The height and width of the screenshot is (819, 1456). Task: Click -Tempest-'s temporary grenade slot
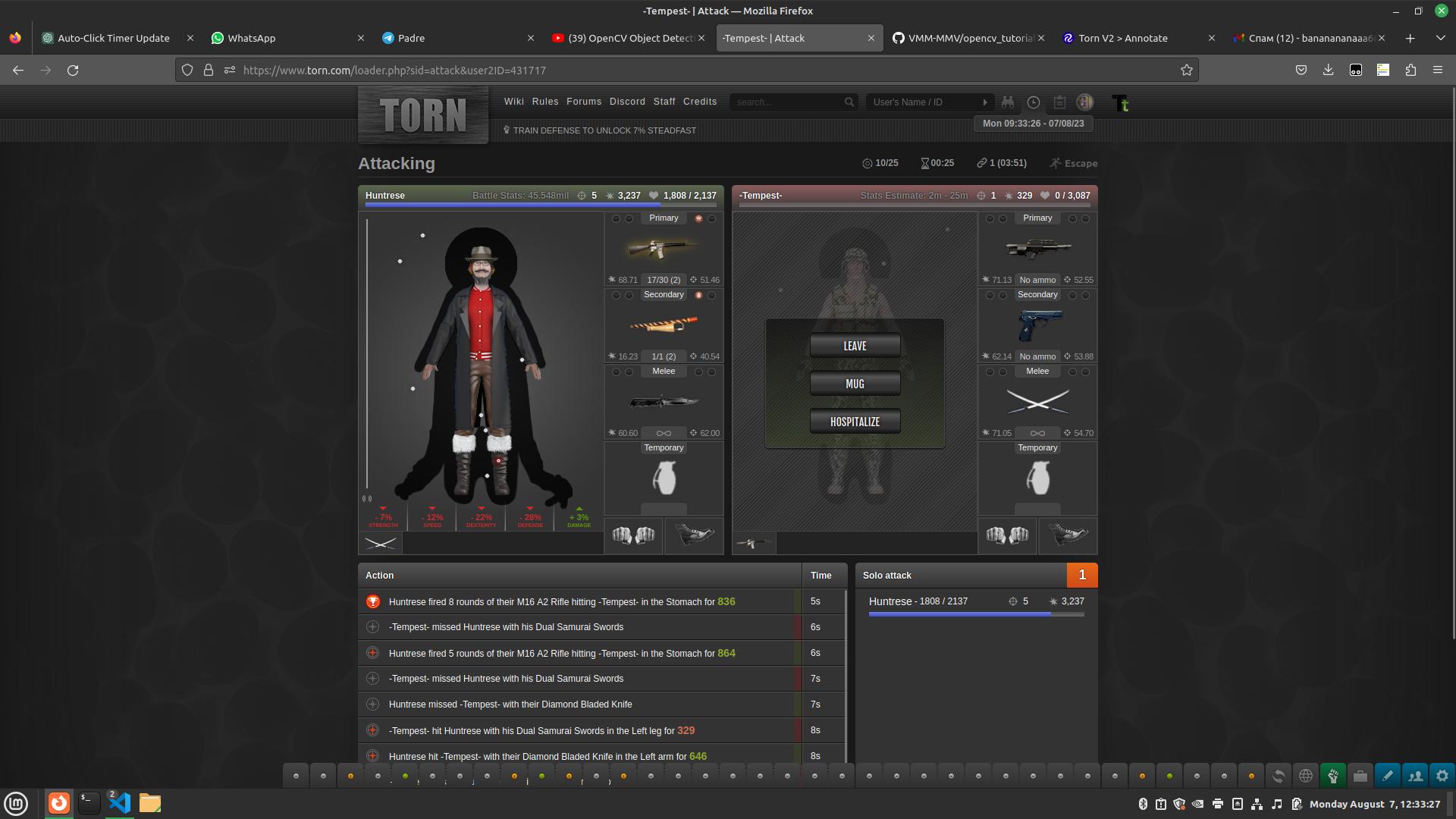click(1037, 478)
